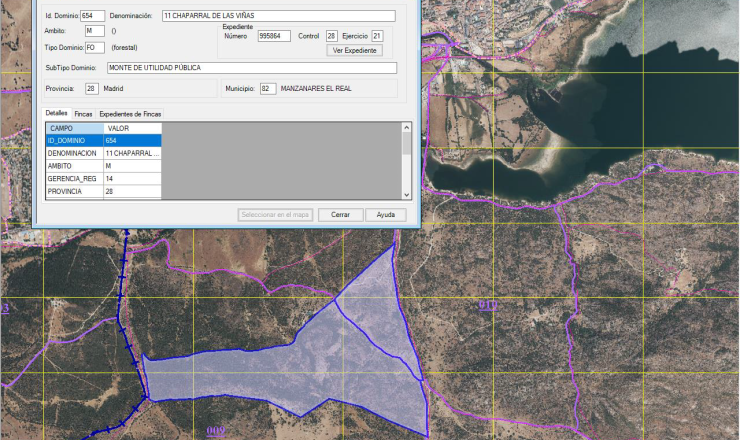Click the Ambito field with M
The width and height of the screenshot is (740, 440).
tap(94, 31)
